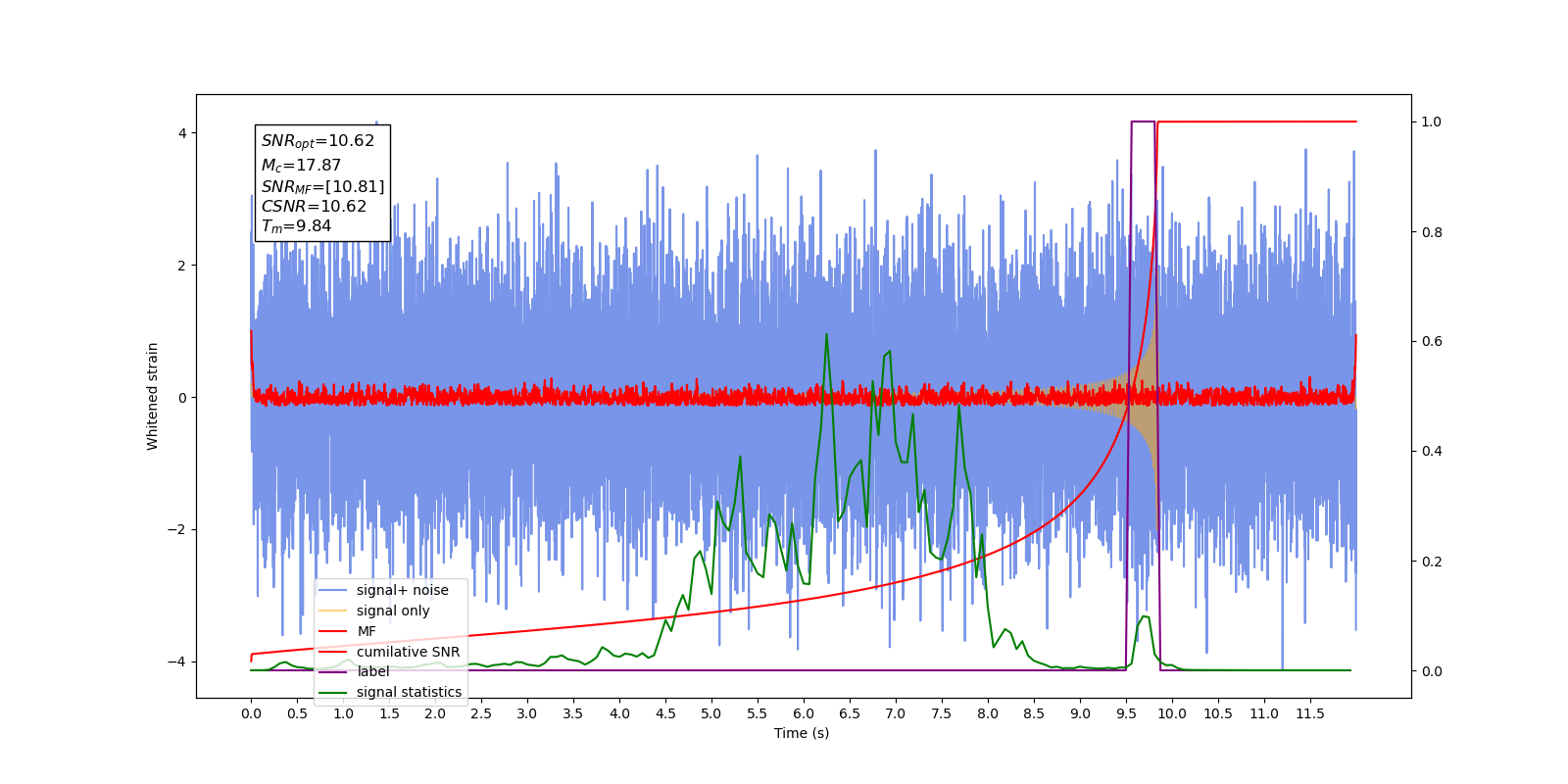Viewport: 1568px width, 784px height.
Task: Click the 1.5 tick on time axis
Action: [389, 713]
